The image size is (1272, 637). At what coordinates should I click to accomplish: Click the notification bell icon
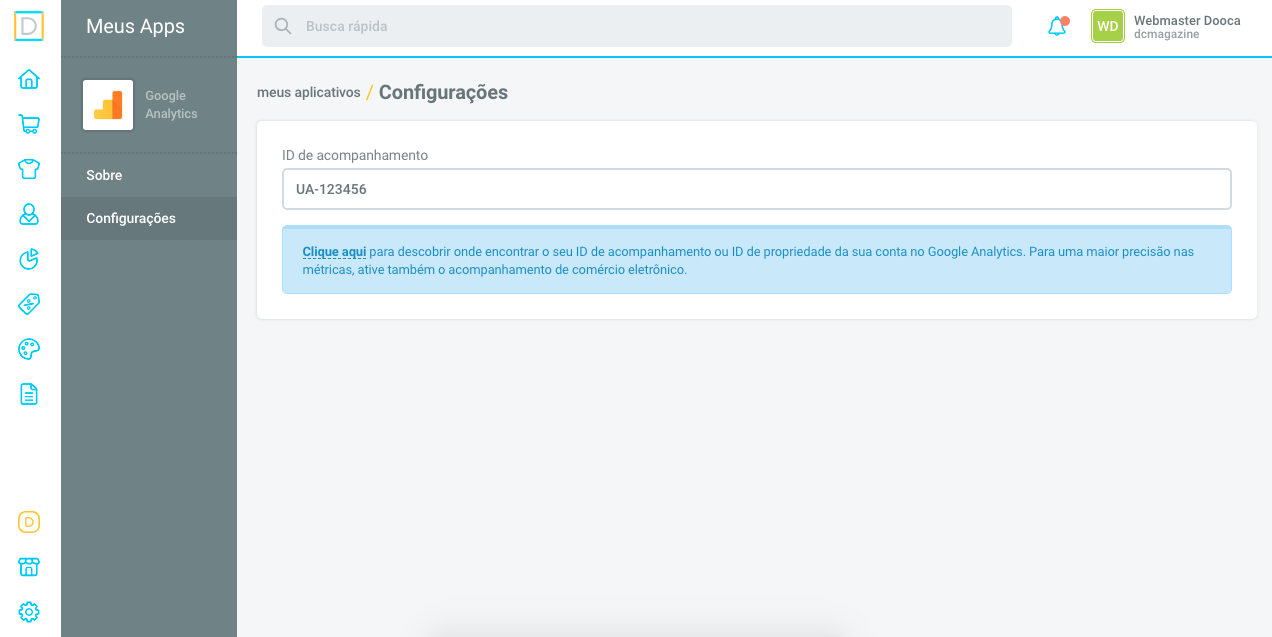(x=1058, y=27)
